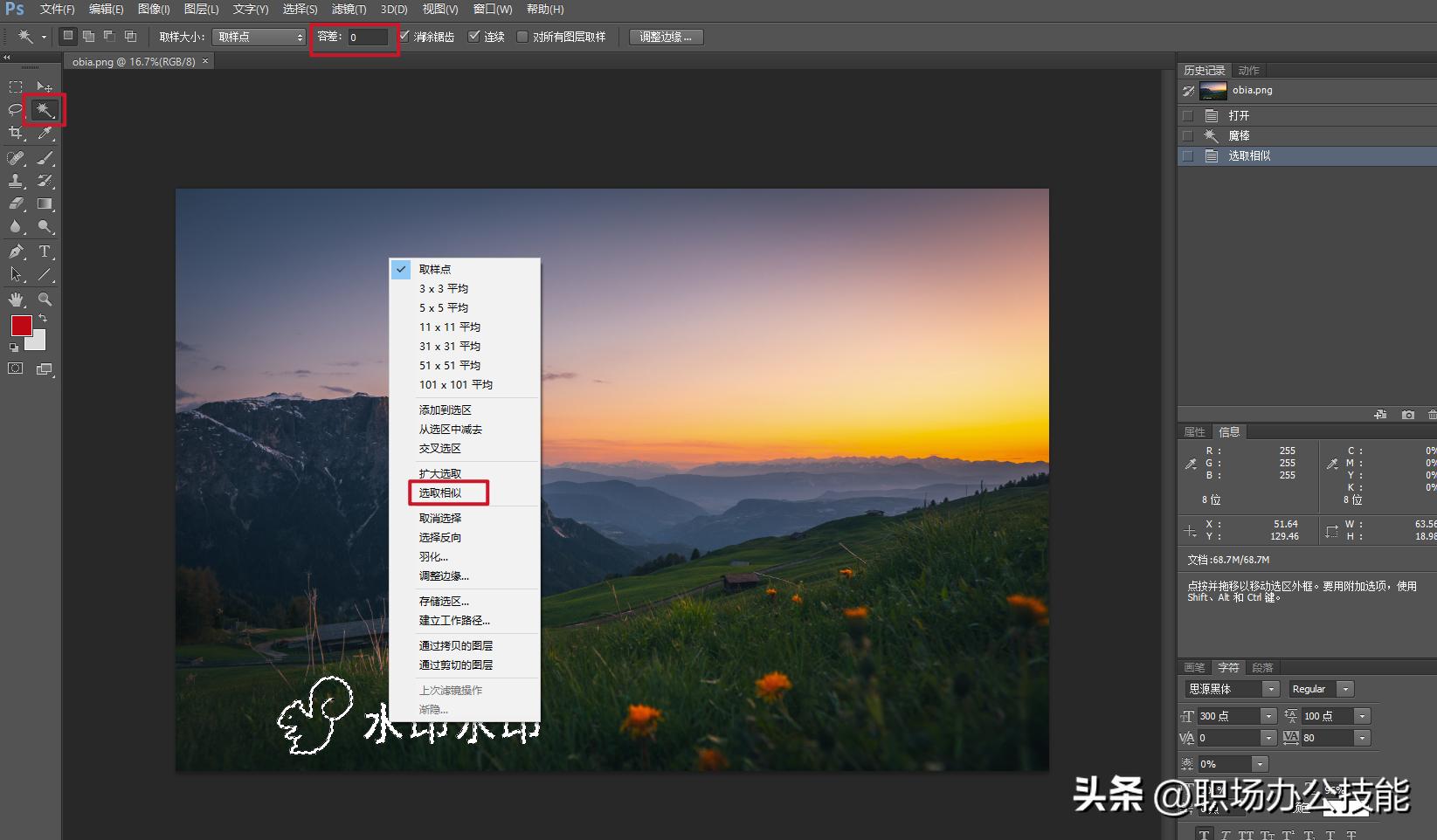Click the red foreground color swatch
The image size is (1437, 840).
tap(22, 326)
